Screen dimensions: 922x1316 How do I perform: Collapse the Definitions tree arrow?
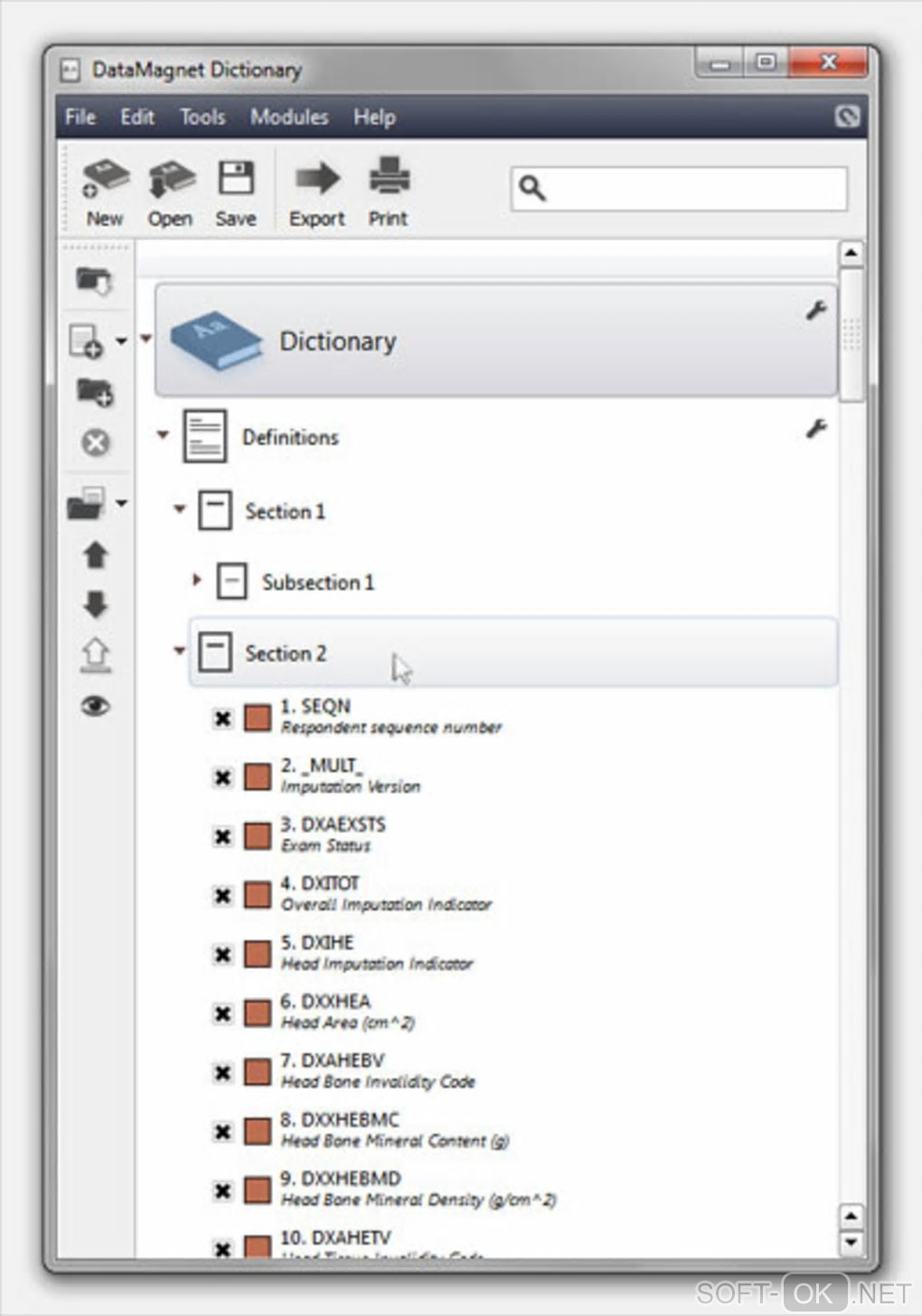pyautogui.click(x=163, y=435)
